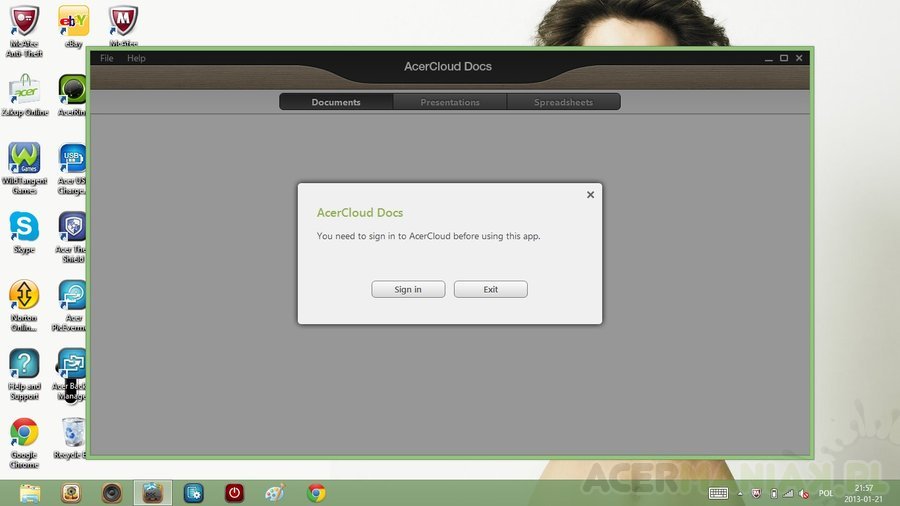Open the webcam app in taskbar
Viewport: 900px width, 506px height.
(71, 493)
